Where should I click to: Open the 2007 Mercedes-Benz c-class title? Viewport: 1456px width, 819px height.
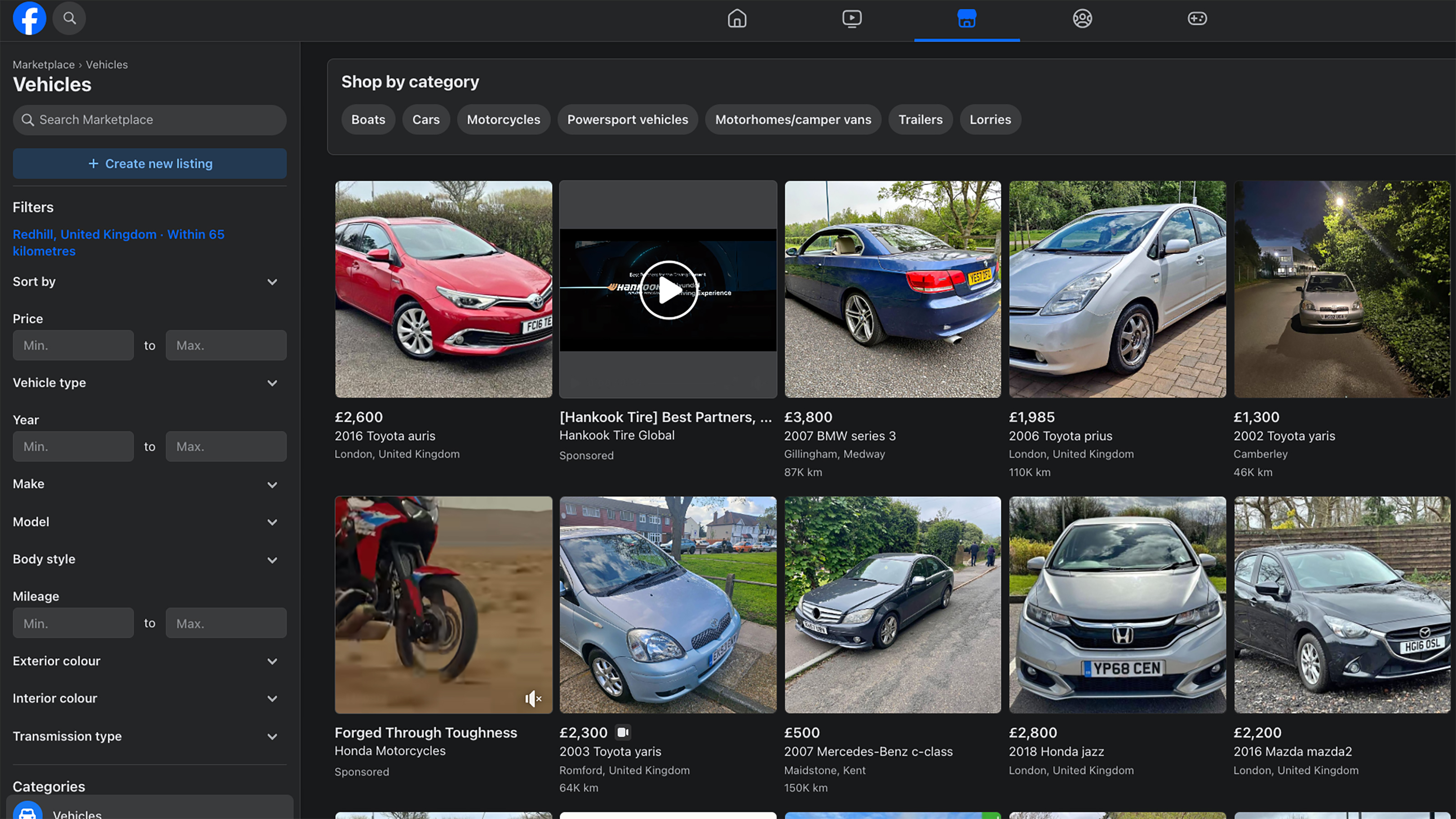coord(868,752)
